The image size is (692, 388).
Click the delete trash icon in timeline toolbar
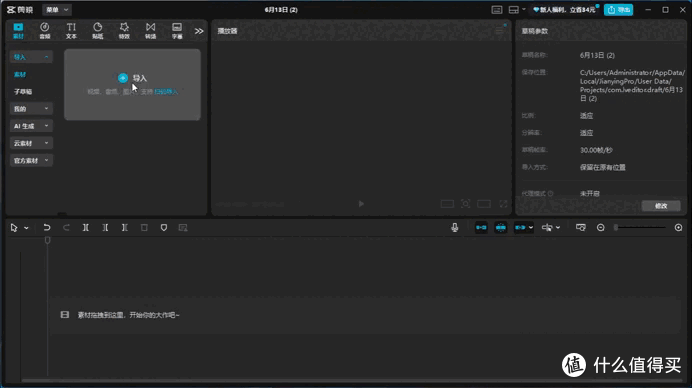[144, 227]
